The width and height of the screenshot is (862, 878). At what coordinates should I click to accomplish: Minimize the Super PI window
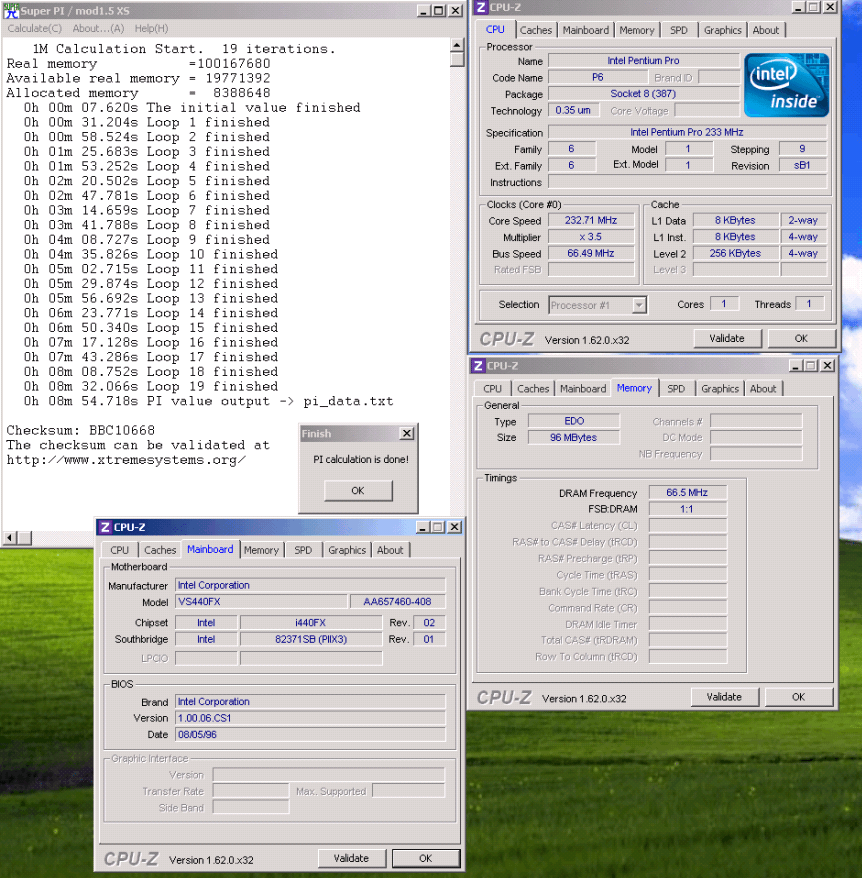[x=425, y=10]
